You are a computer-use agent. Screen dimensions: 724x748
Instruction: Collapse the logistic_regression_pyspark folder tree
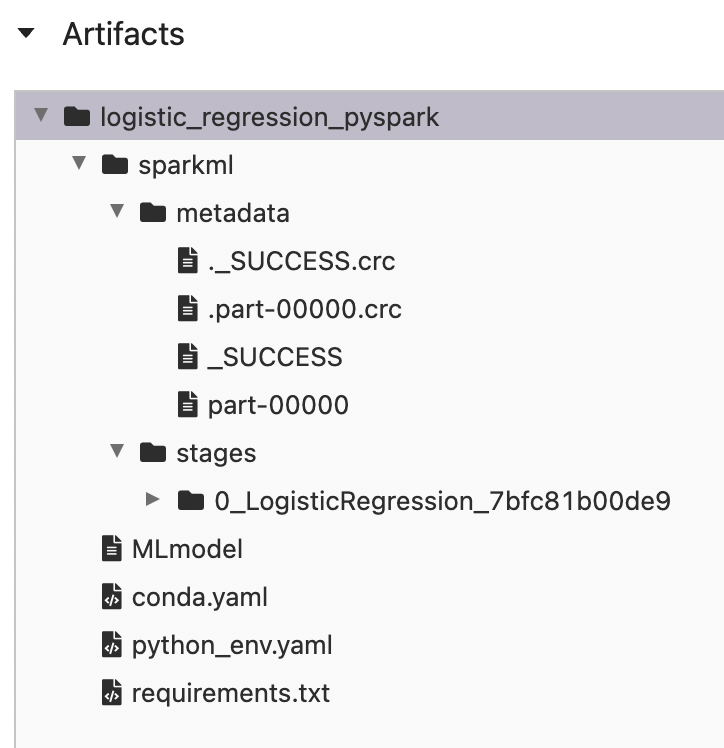pos(41,116)
